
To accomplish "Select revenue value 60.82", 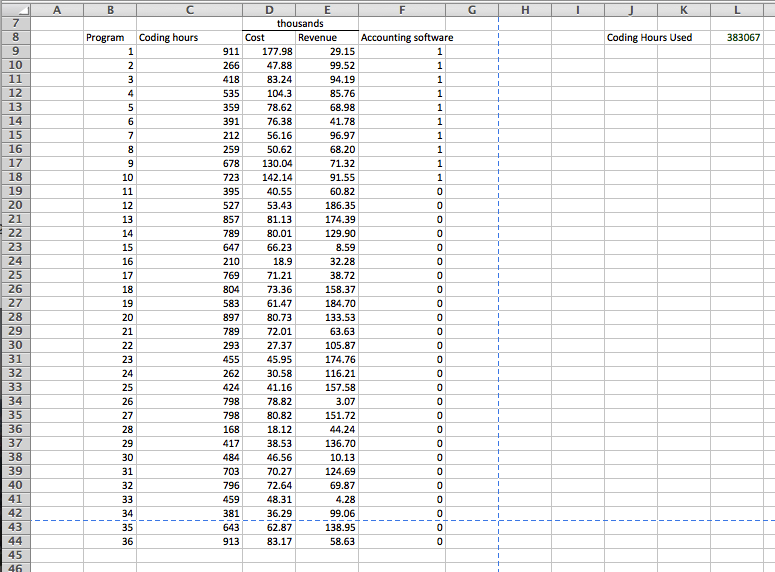I will (x=327, y=191).
